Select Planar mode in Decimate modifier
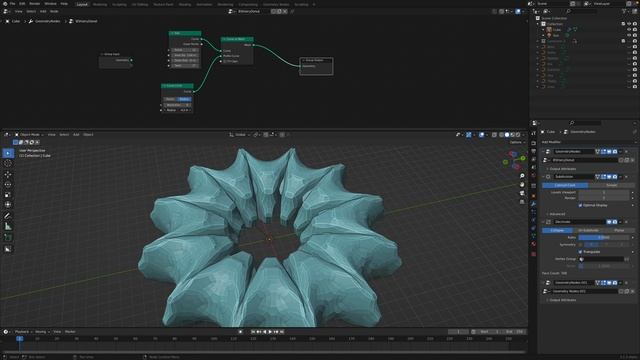The width and height of the screenshot is (640, 360). click(x=619, y=231)
